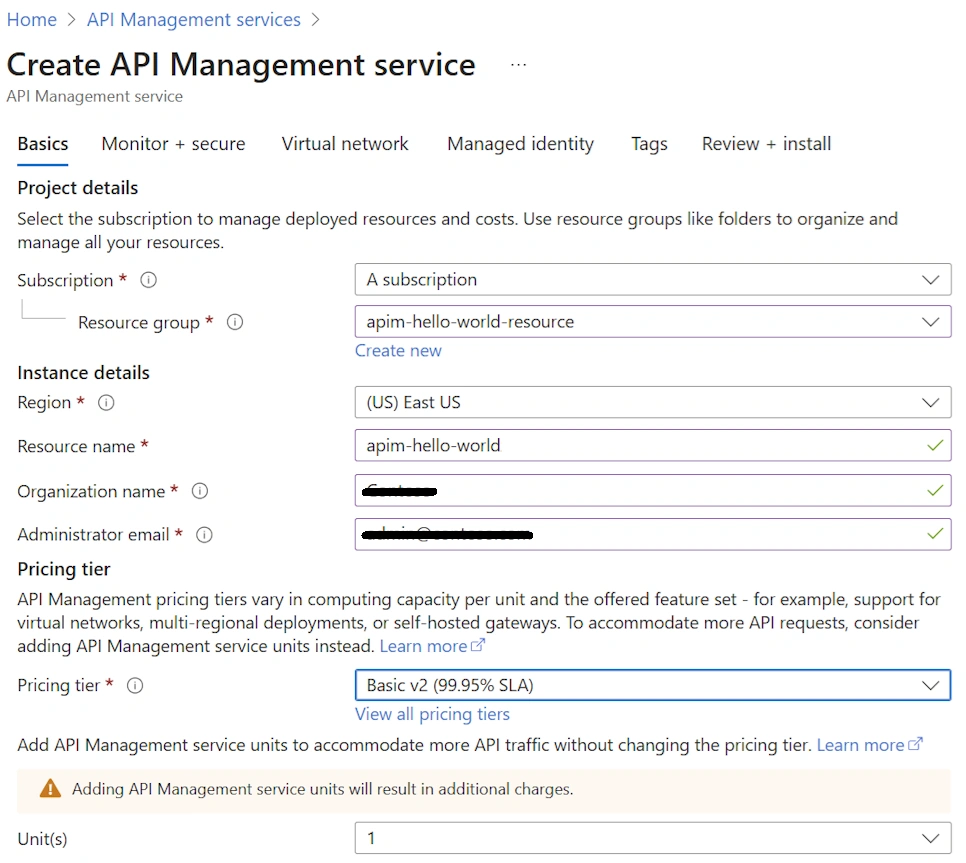Click the Administrator email info icon
This screenshot has width=966, height=863.
(x=204, y=535)
